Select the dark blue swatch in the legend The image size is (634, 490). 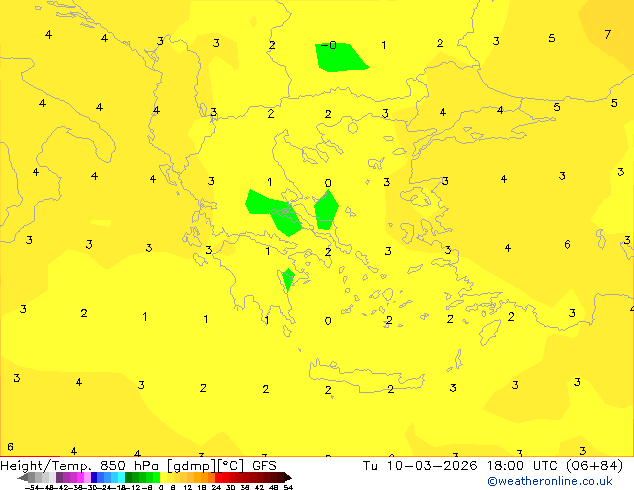94,478
